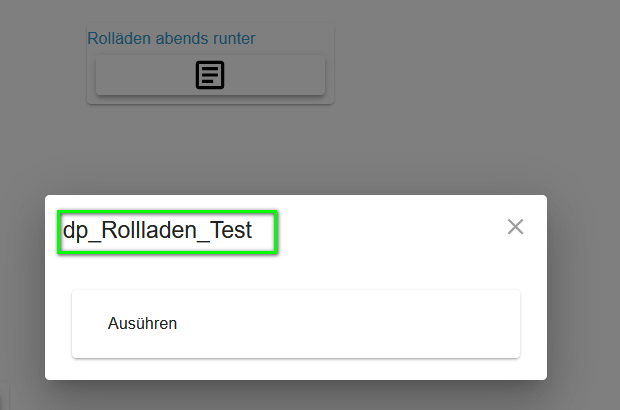Choose the Ausführen list entry
Viewport: 620px width, 410px height.
pos(295,323)
